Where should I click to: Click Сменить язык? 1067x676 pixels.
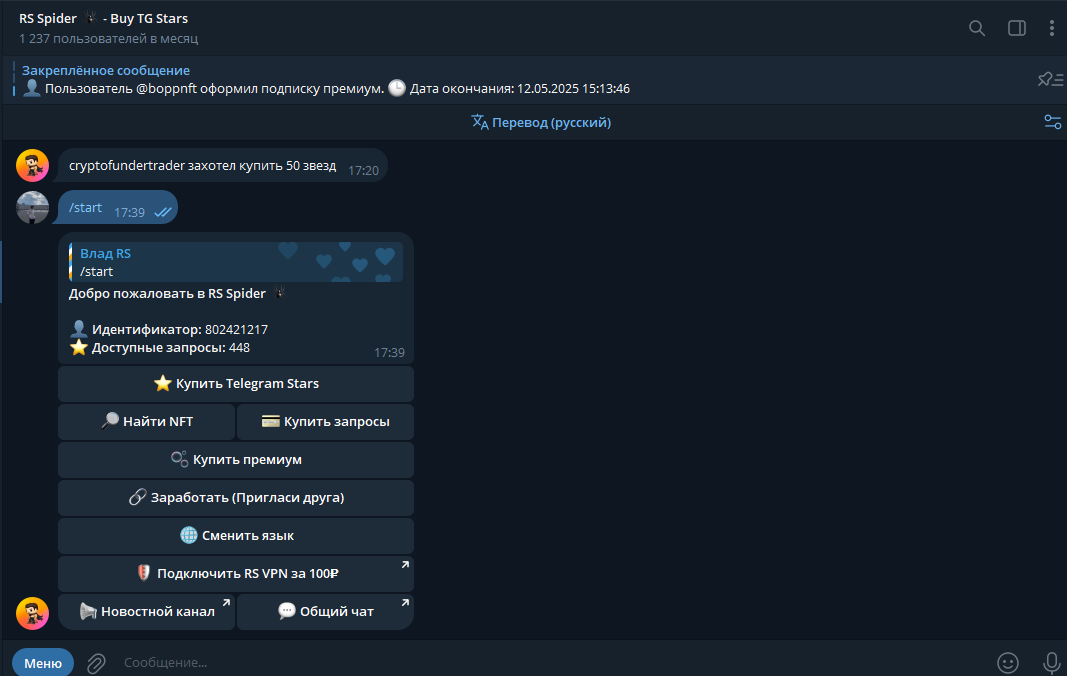(x=236, y=535)
